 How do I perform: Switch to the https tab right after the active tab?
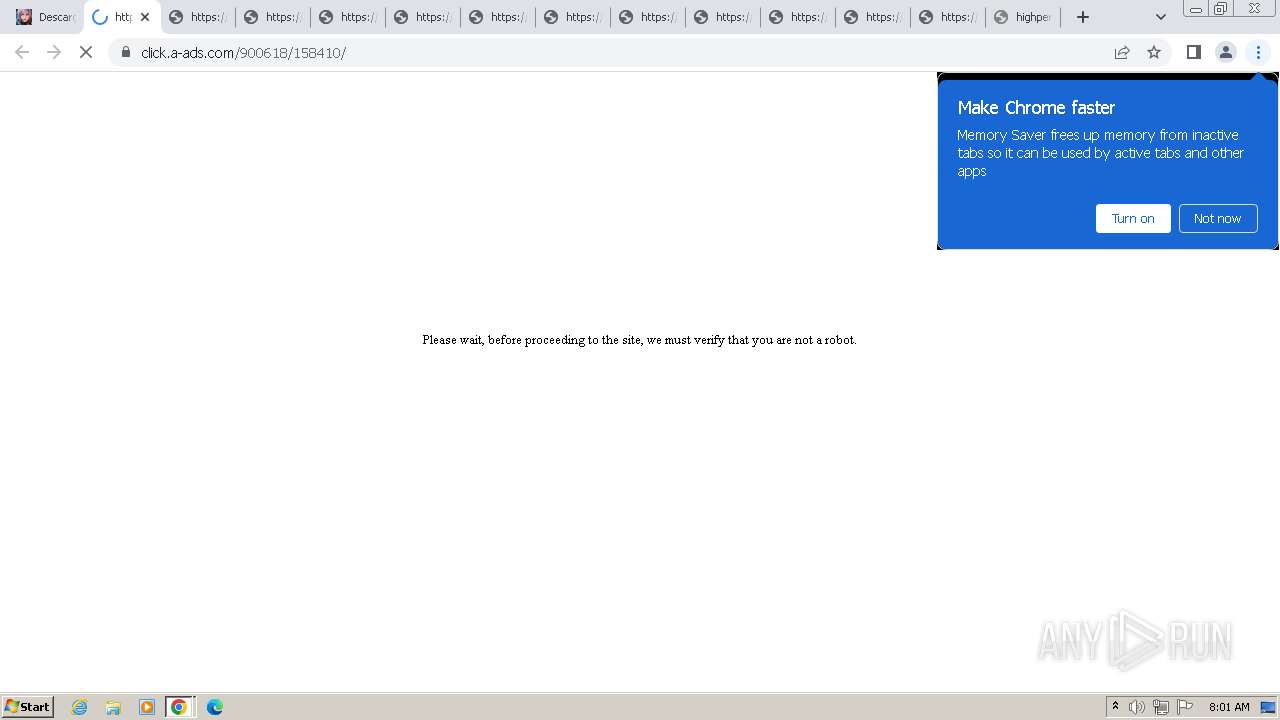click(x=197, y=17)
